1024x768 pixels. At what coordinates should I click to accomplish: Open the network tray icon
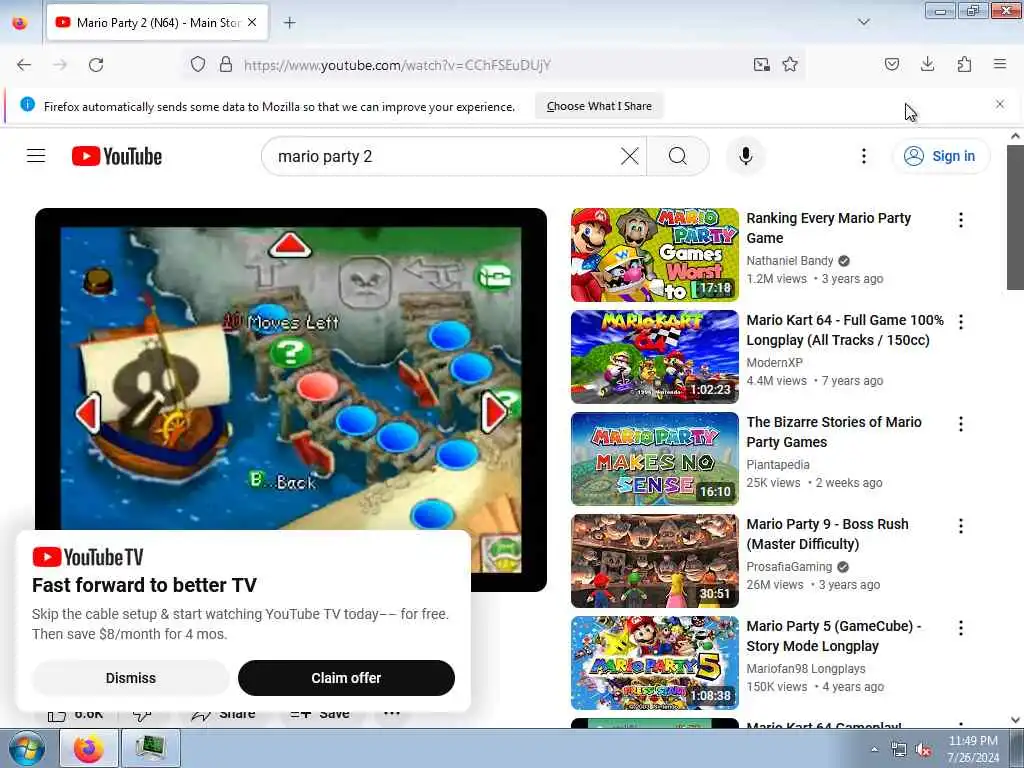coord(899,750)
